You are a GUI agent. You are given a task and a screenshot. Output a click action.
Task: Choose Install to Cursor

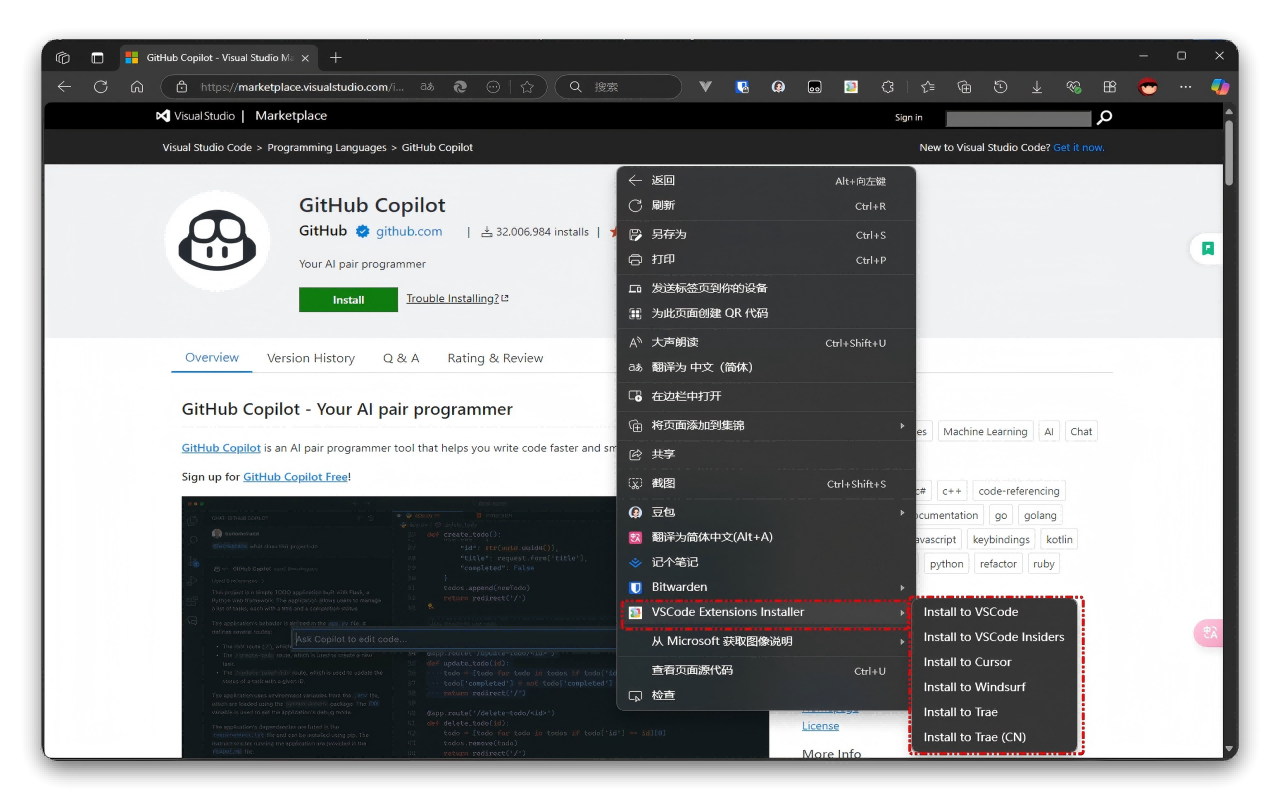point(994,662)
